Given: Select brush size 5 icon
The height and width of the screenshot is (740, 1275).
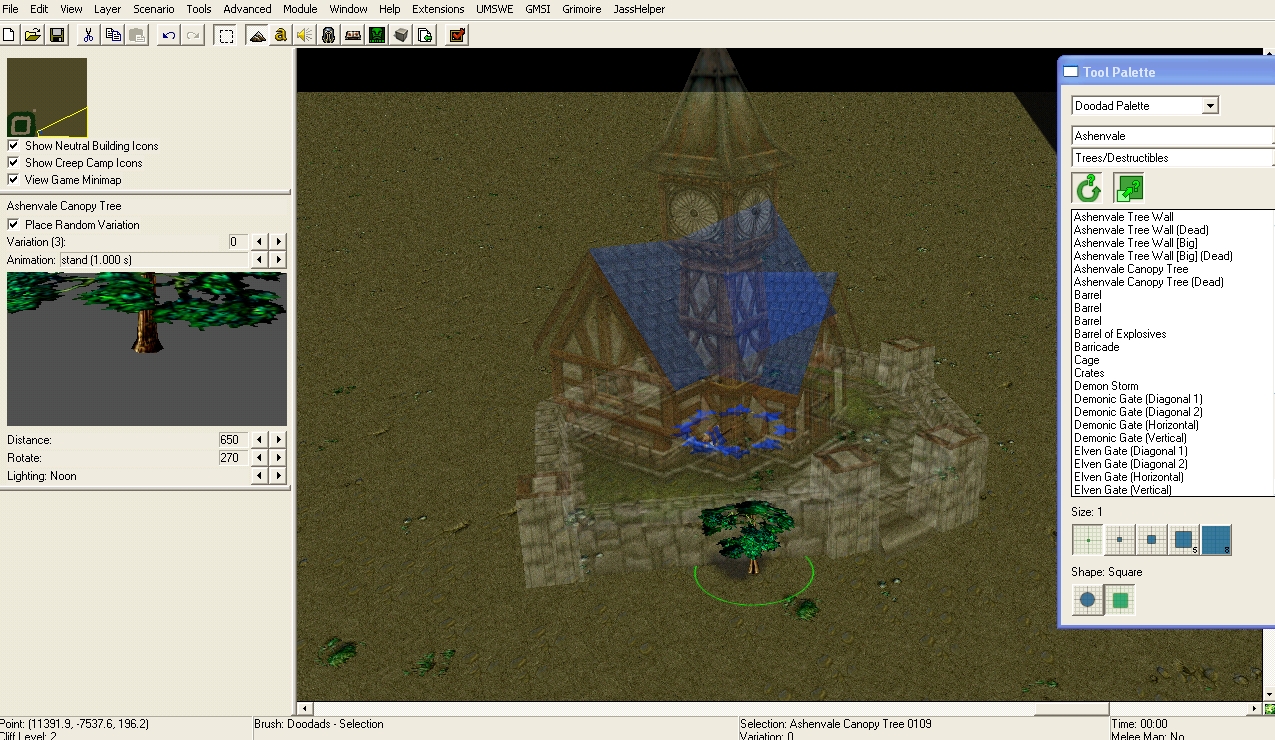Looking at the screenshot, I should [x=1183, y=540].
